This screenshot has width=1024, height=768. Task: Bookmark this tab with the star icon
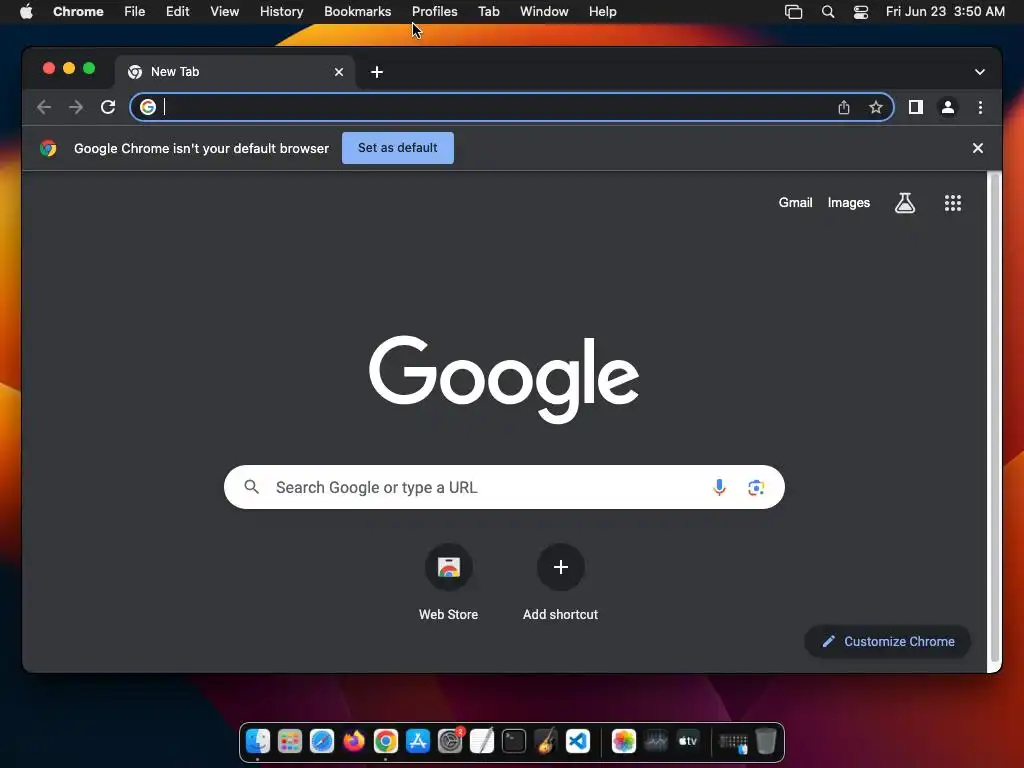(876, 107)
